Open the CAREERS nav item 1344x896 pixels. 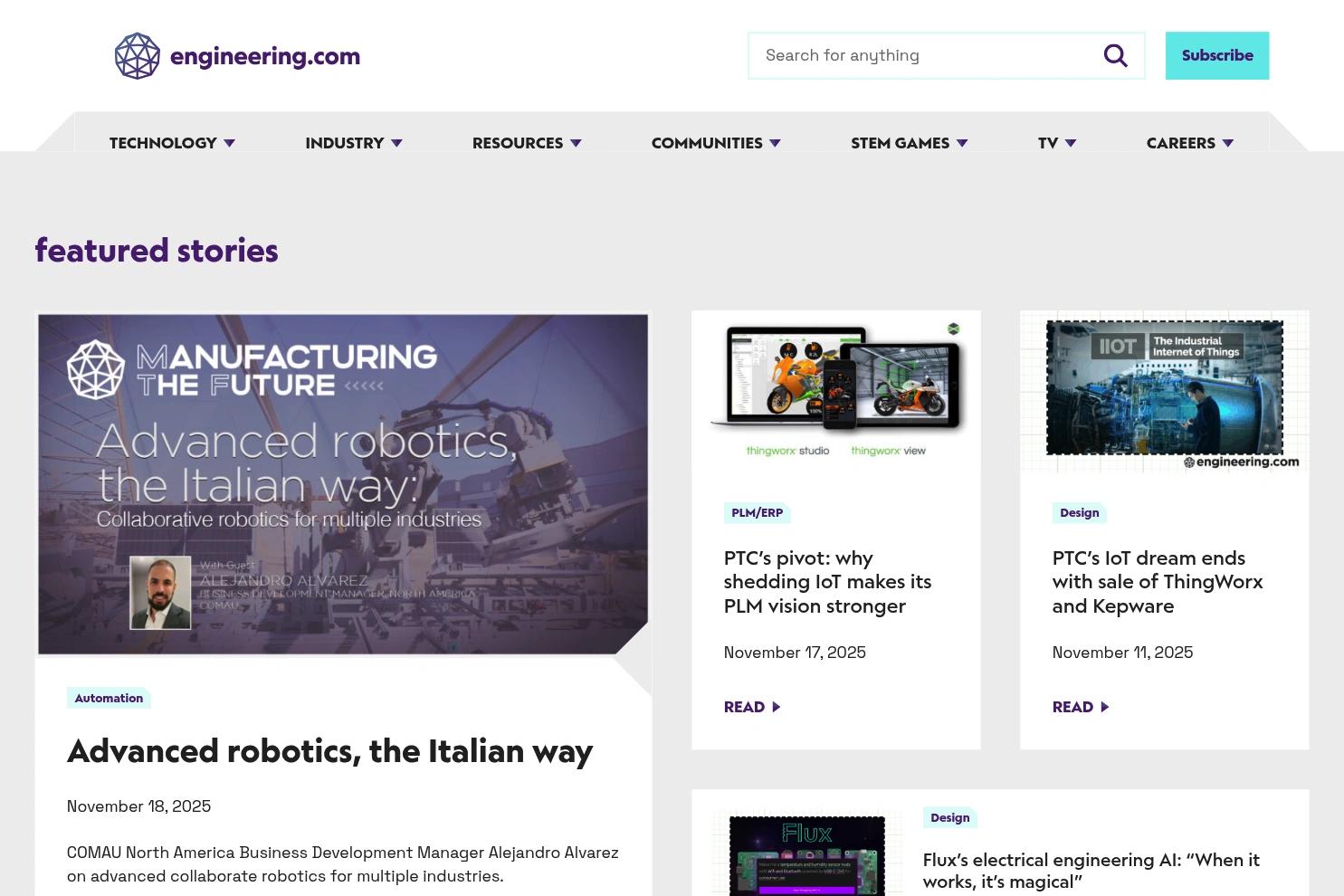tap(1181, 143)
